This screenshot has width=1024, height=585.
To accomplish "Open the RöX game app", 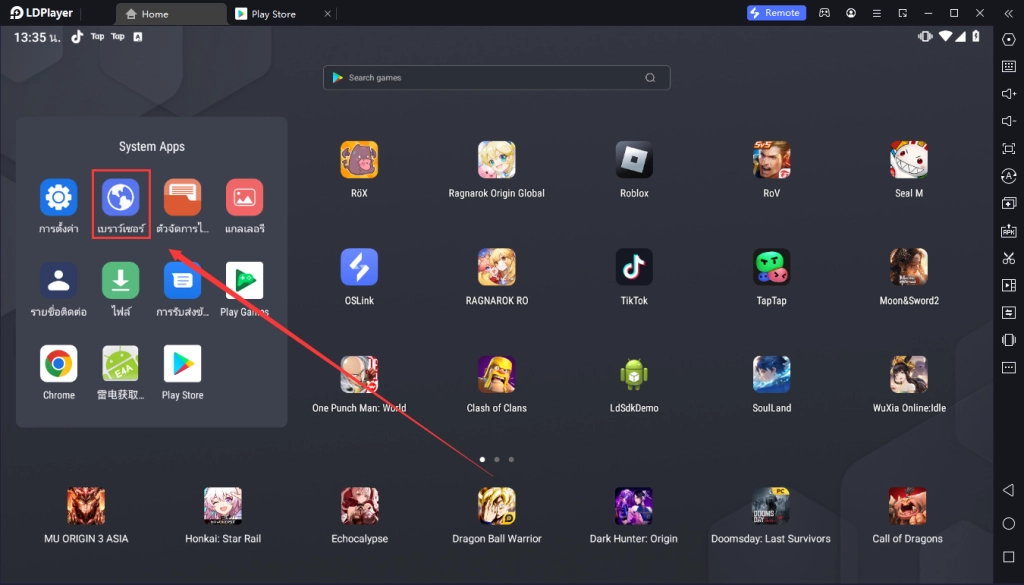I will point(359,160).
